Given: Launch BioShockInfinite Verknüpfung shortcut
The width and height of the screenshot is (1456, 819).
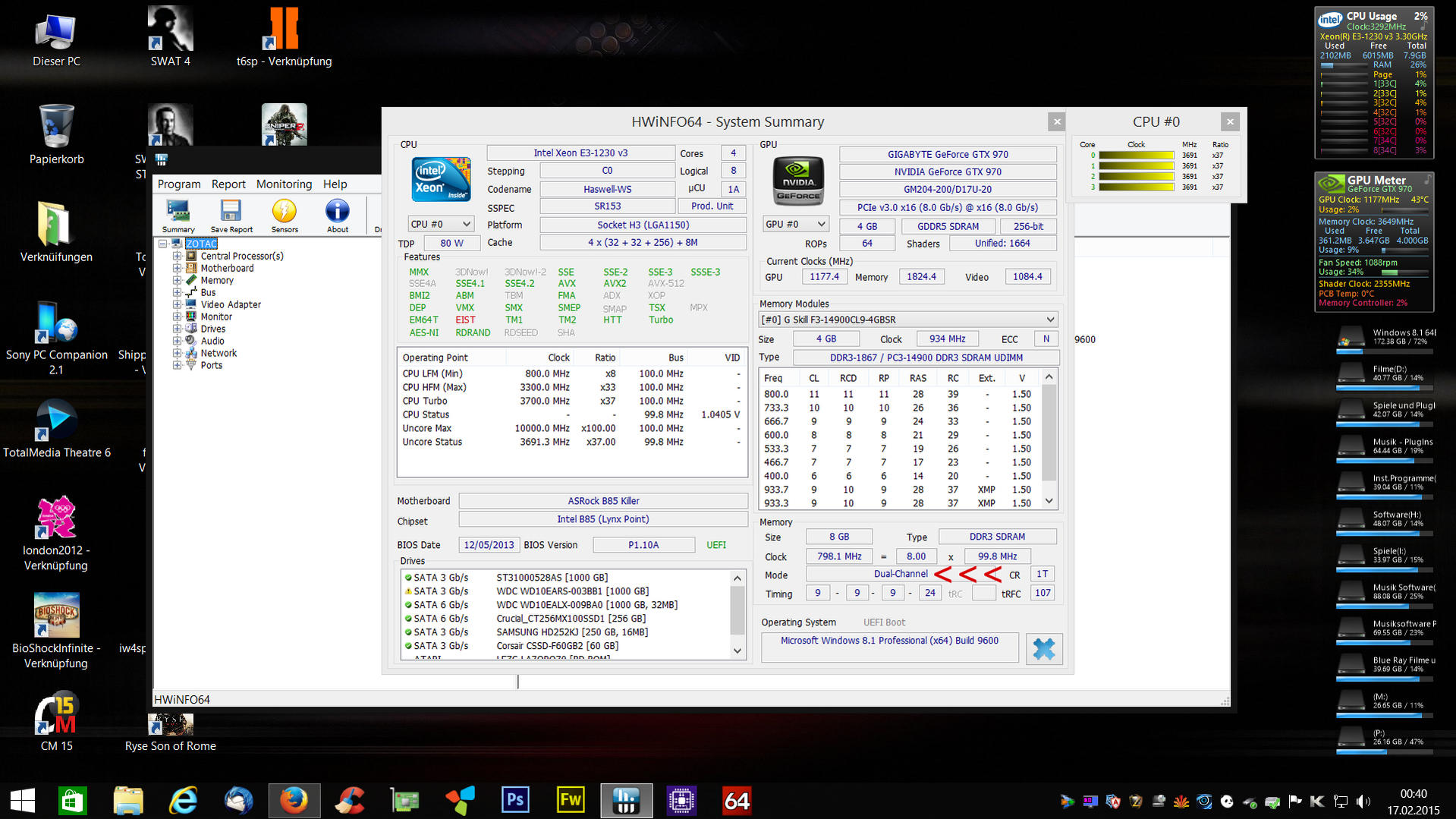Looking at the screenshot, I should [56, 632].
